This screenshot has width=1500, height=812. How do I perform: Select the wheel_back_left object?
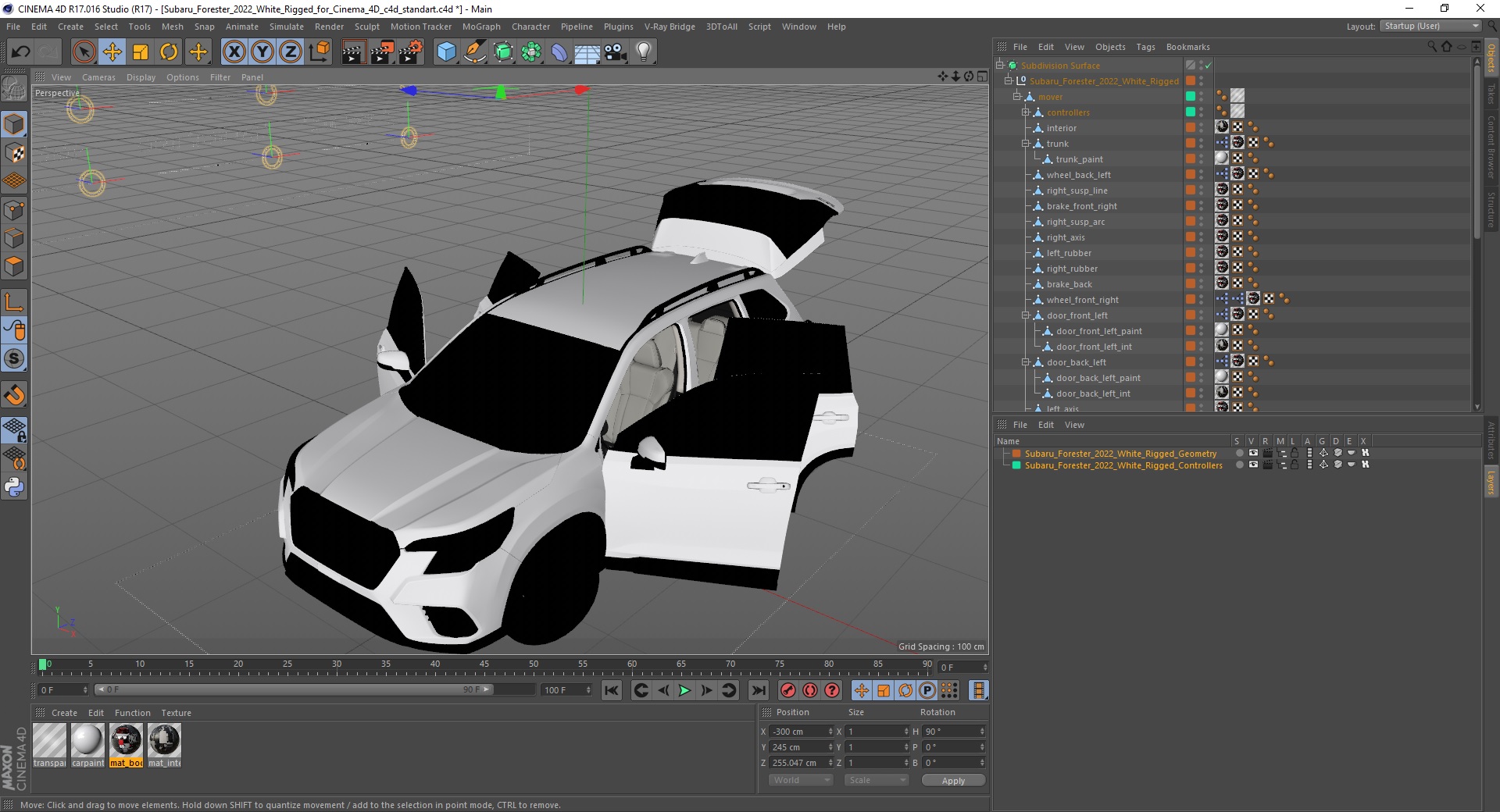[1078, 175]
